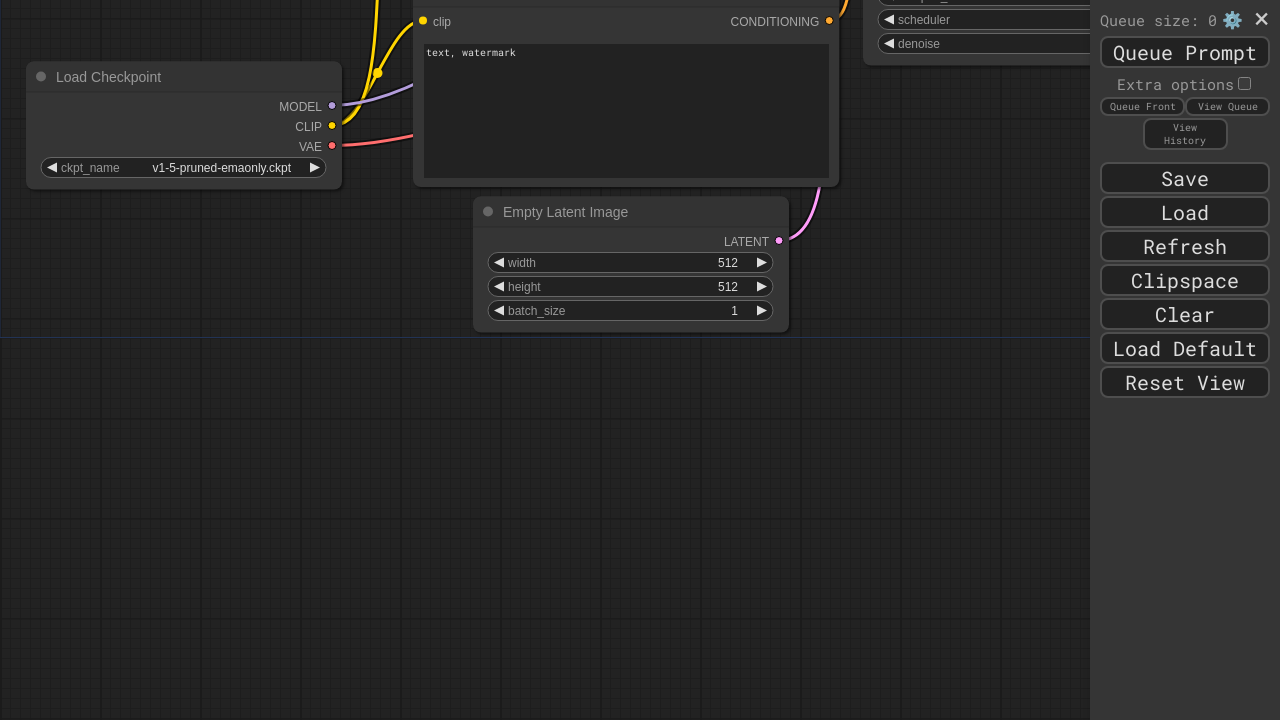The image size is (1280, 720).
Task: Select next checkpoint with right arrow
Action: [315, 168]
